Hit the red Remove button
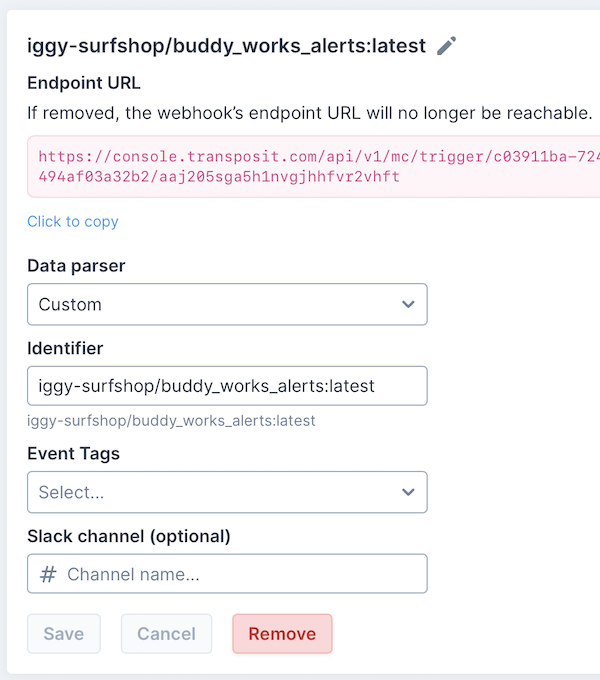Viewport: 600px width, 680px height. pos(282,634)
